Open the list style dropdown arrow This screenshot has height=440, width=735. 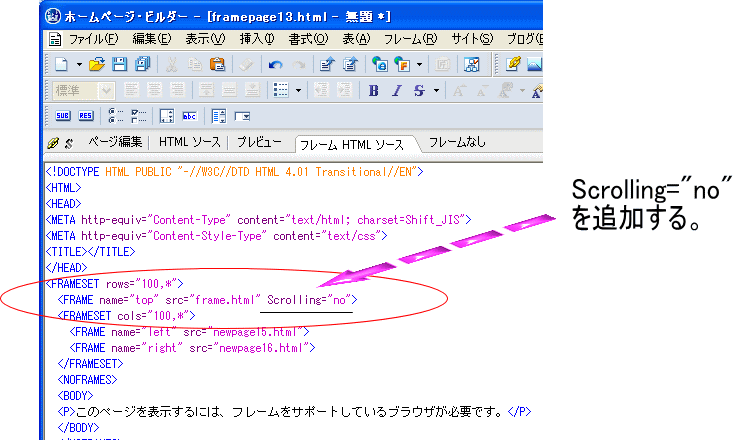[x=298, y=90]
